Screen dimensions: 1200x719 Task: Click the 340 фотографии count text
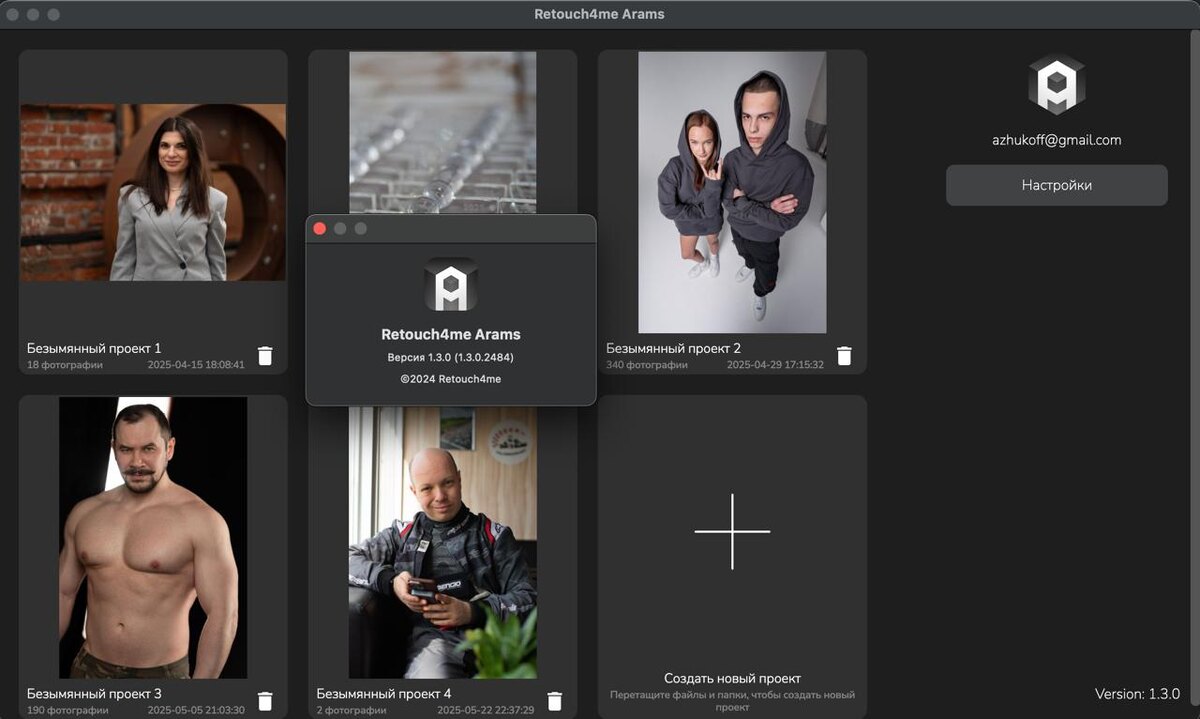point(647,365)
